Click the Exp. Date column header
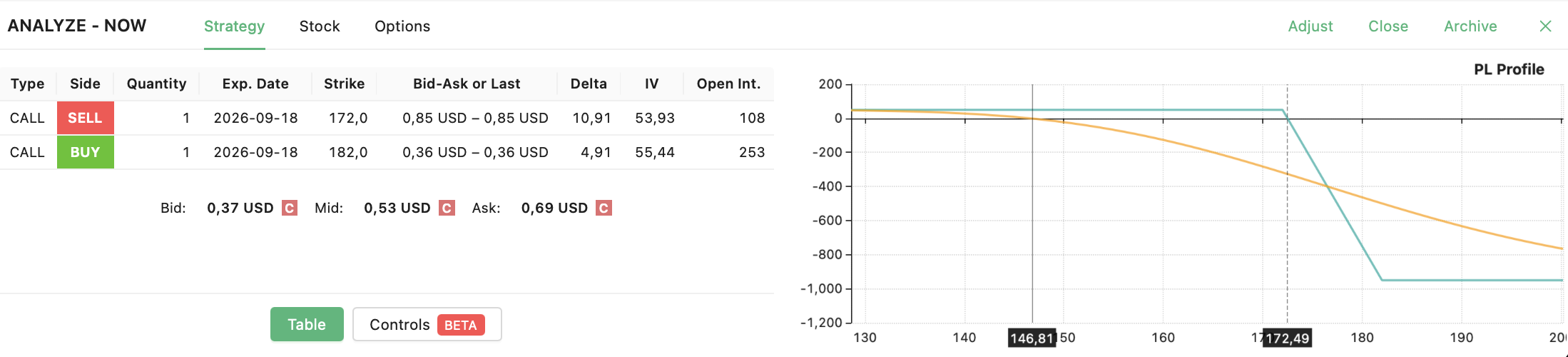 [x=255, y=84]
